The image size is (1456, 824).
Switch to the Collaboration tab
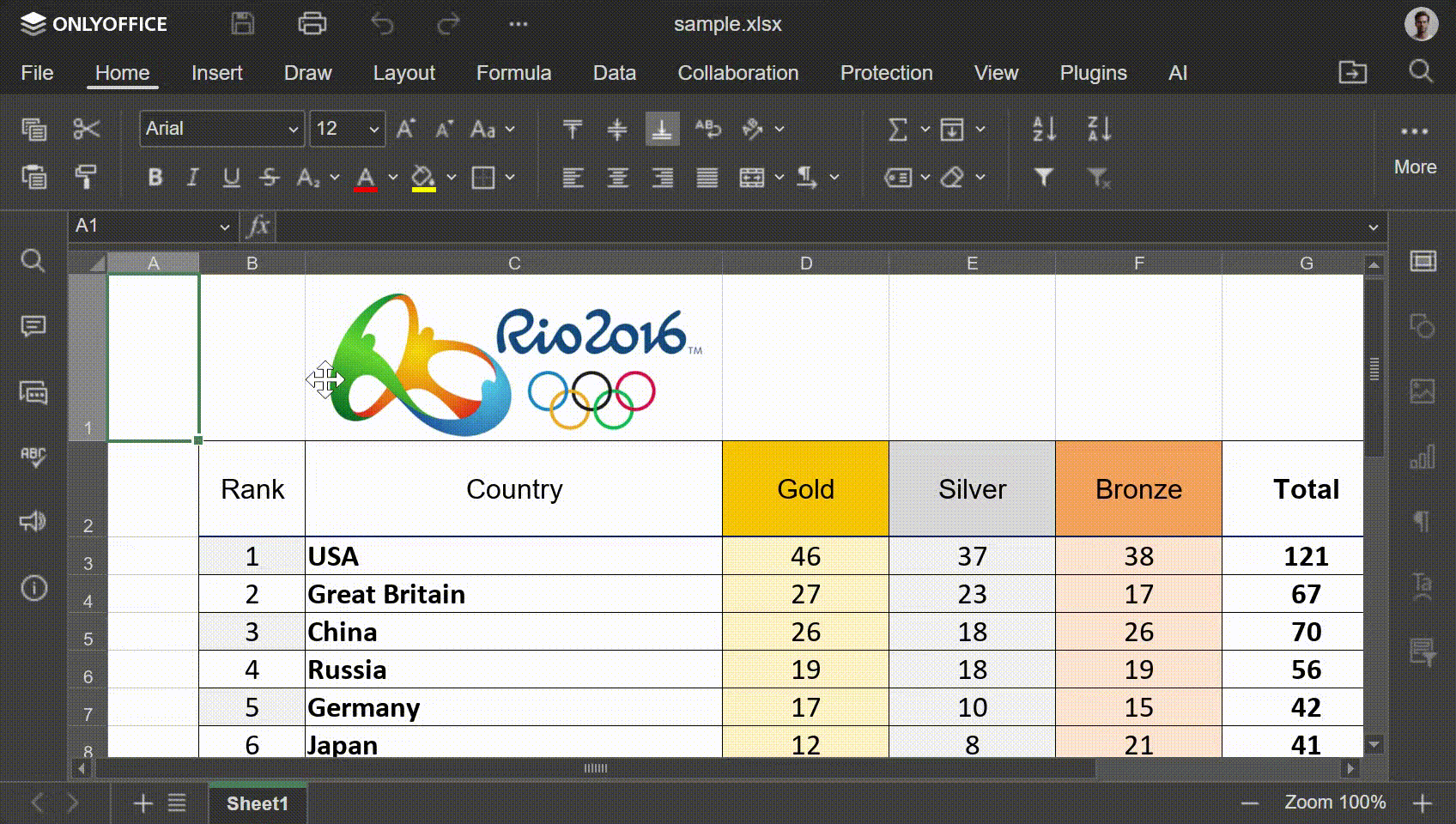738,73
